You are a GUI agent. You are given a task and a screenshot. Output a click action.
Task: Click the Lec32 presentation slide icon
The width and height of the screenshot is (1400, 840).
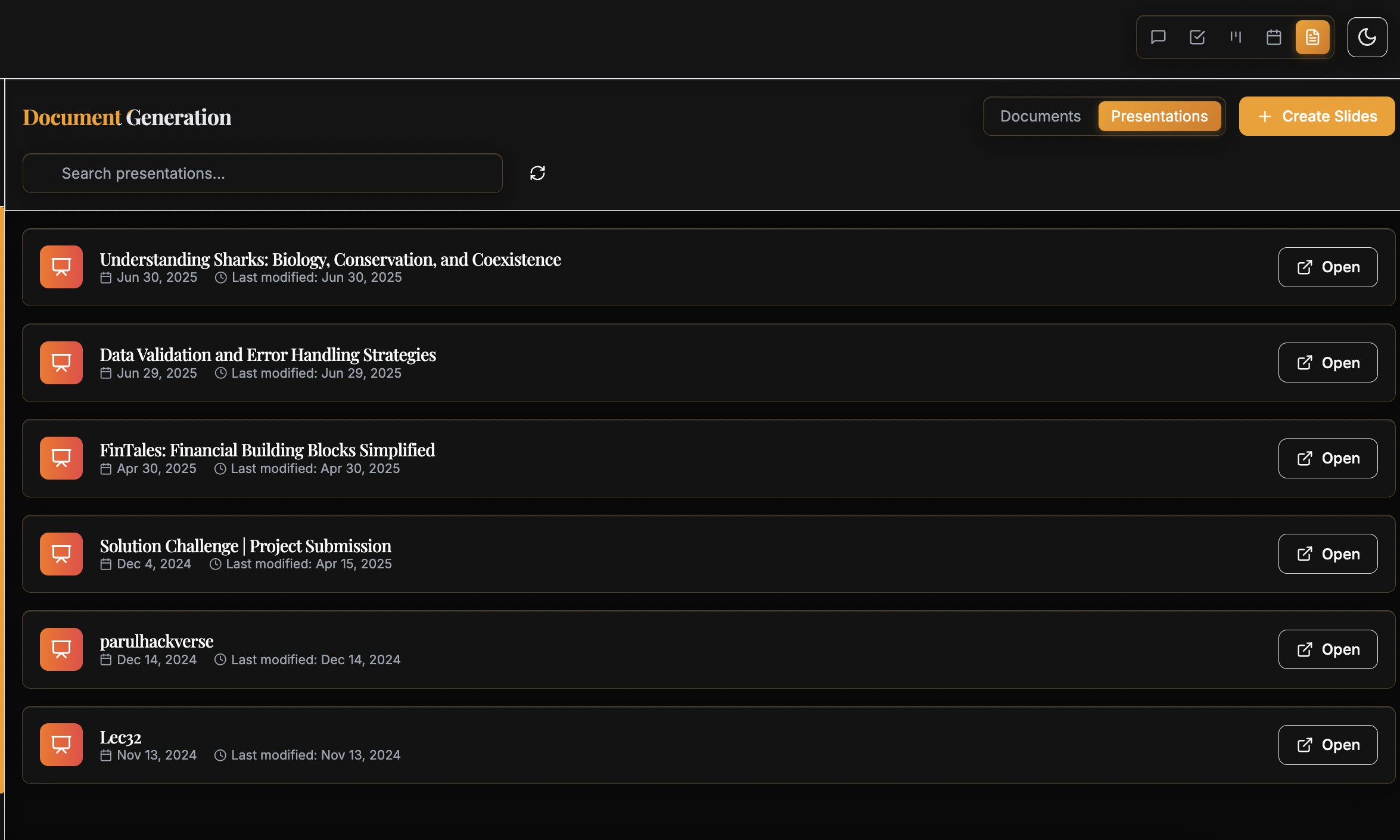[x=61, y=745]
